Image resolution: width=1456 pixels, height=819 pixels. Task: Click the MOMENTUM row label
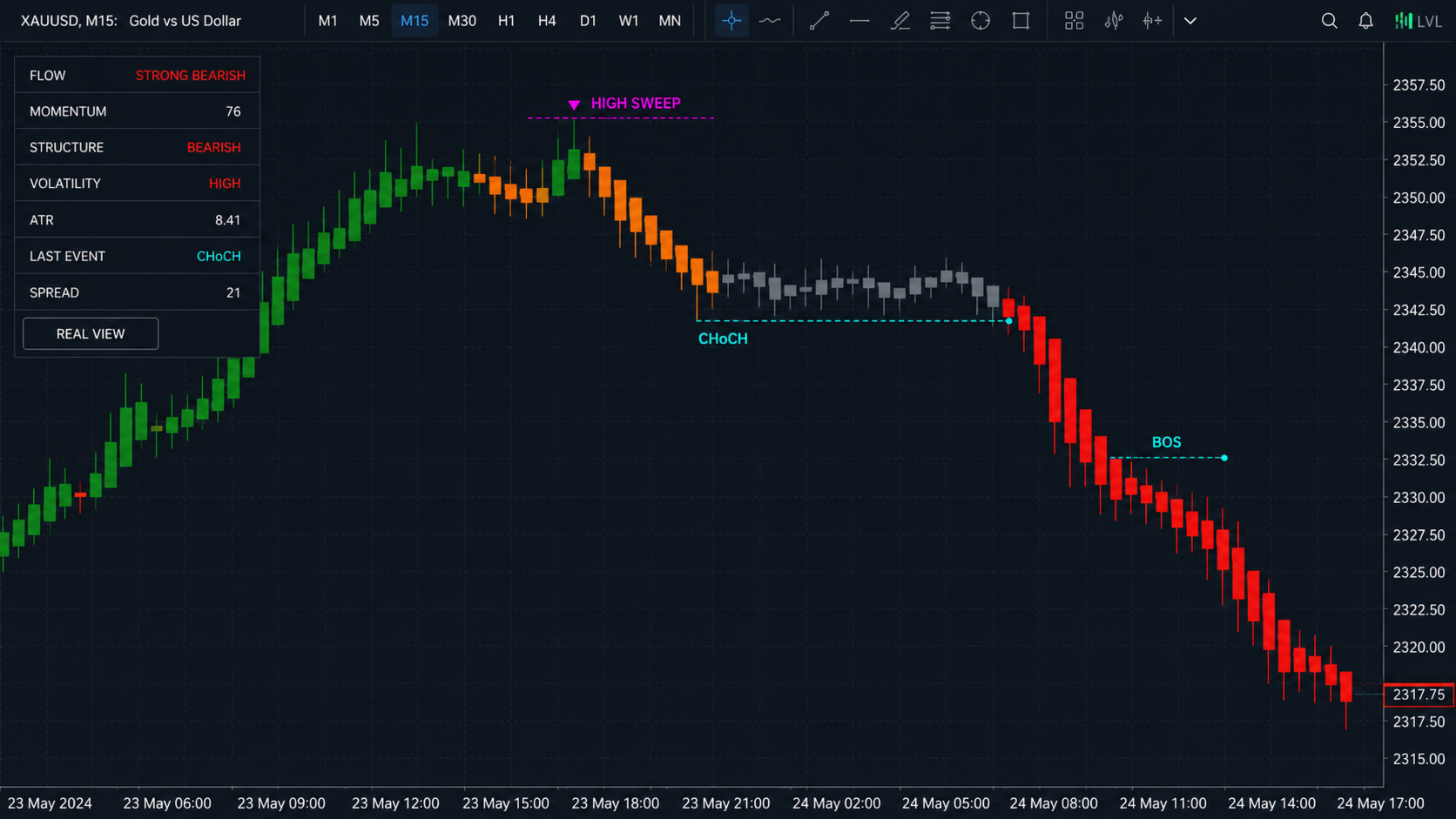(68, 111)
